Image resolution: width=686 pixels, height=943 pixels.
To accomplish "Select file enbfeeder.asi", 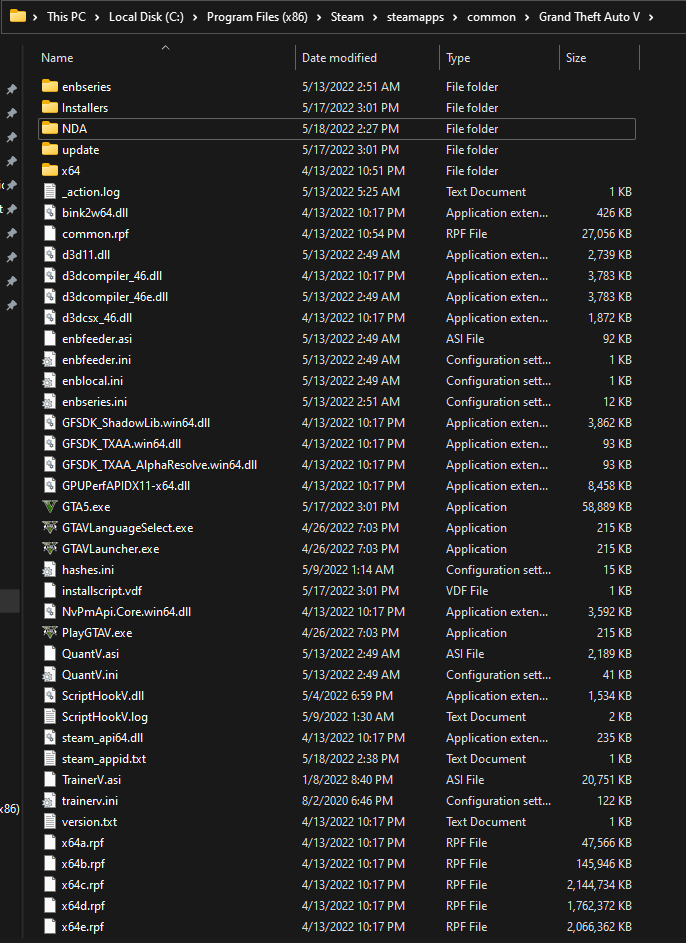I will pyautogui.click(x=337, y=339).
